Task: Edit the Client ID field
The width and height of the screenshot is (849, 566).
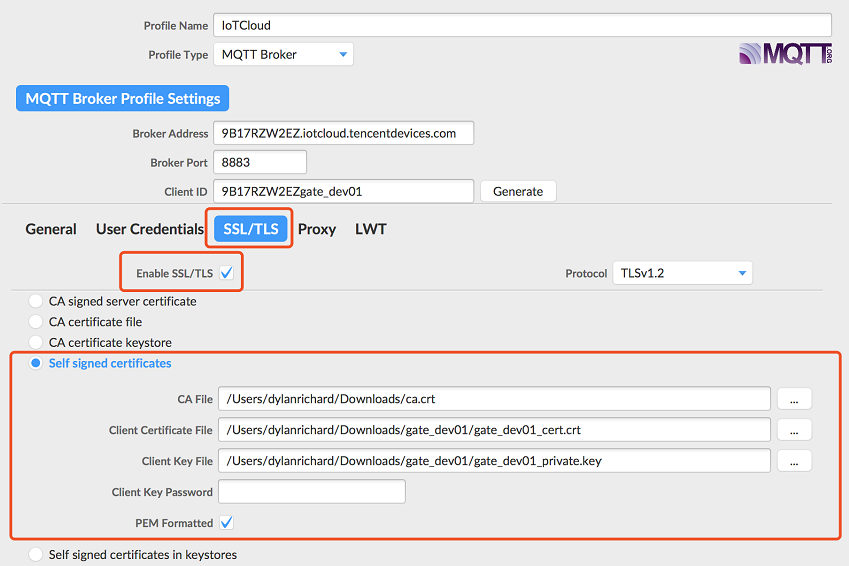Action: pyautogui.click(x=343, y=192)
